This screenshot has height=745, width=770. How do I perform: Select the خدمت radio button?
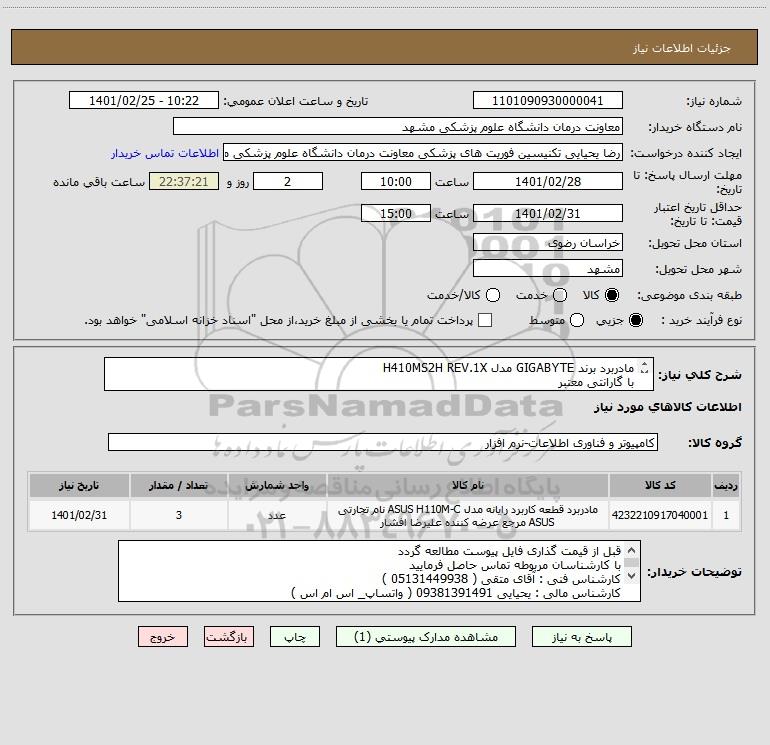click(560, 295)
